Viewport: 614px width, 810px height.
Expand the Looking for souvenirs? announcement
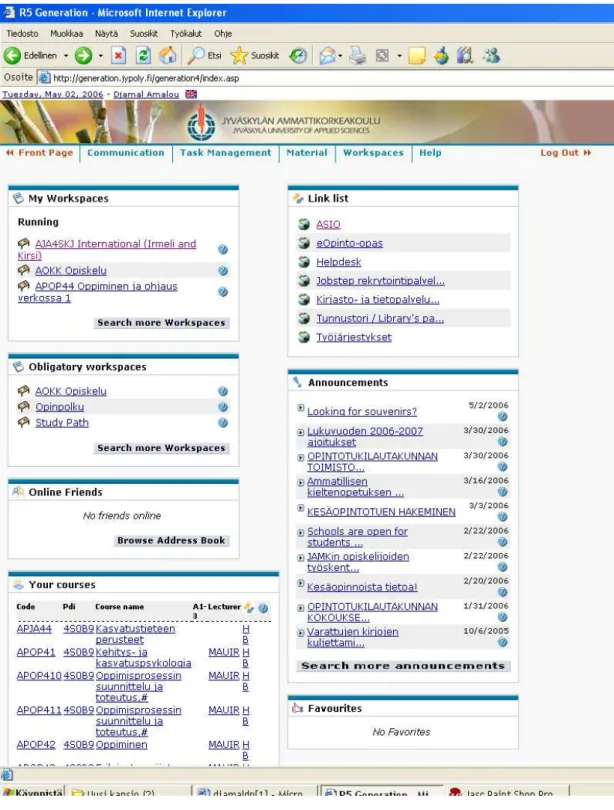[x=301, y=408]
